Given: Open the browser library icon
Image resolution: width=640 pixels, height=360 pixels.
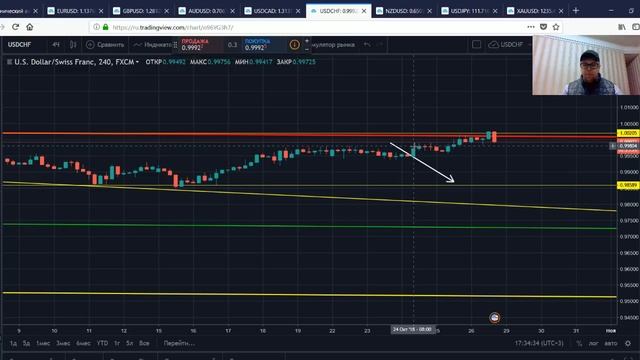Looking at the screenshot, I should pos(622,27).
